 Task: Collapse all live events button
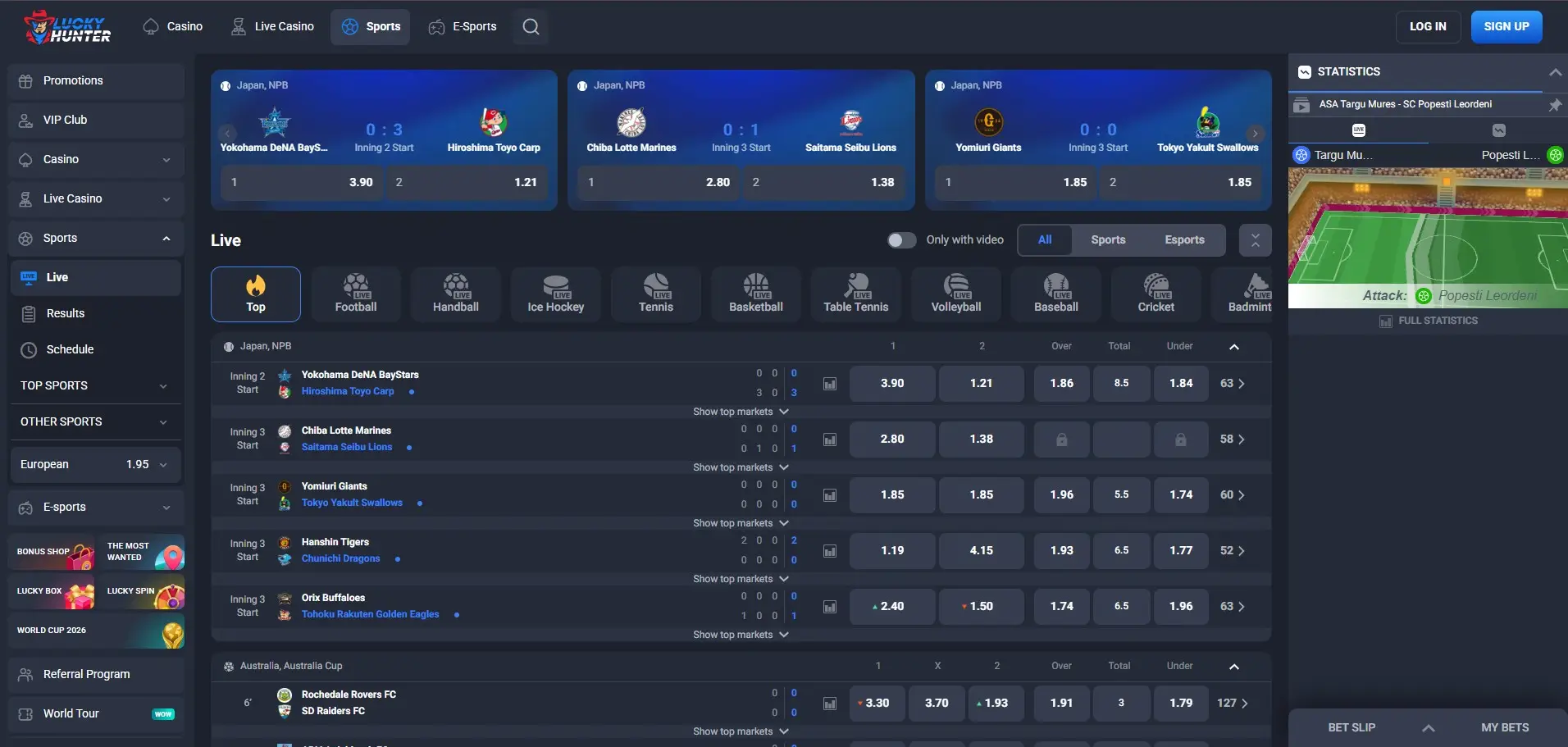[1255, 240]
